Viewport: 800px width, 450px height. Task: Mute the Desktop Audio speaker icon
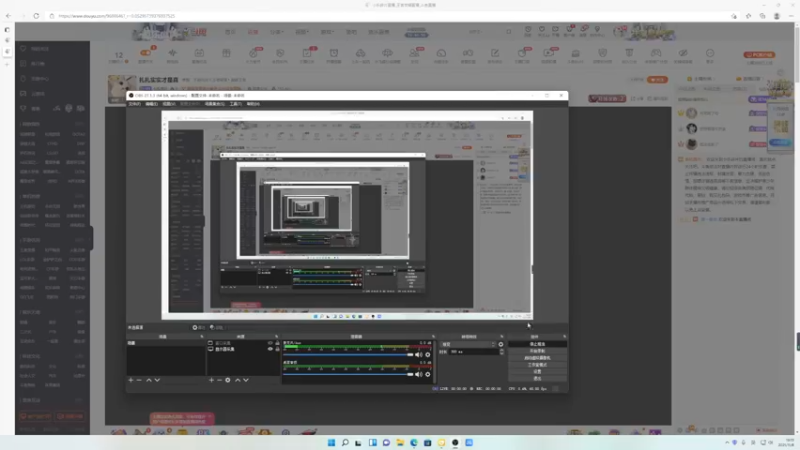(419, 374)
